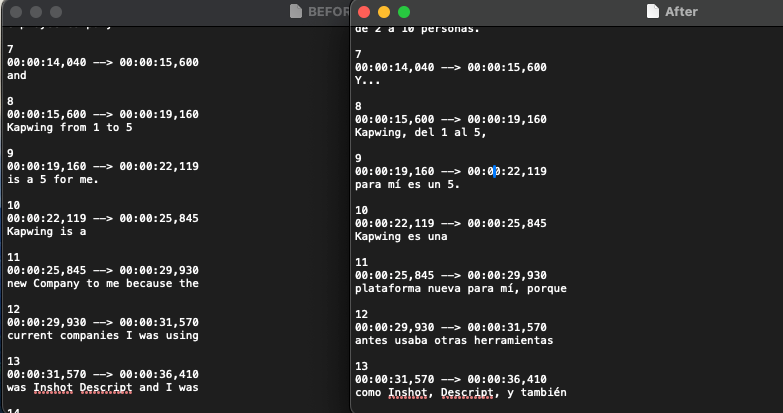Screen dimensions: 783x413
Task: Click 'Y...' line in the After window
Action: pos(368,80)
